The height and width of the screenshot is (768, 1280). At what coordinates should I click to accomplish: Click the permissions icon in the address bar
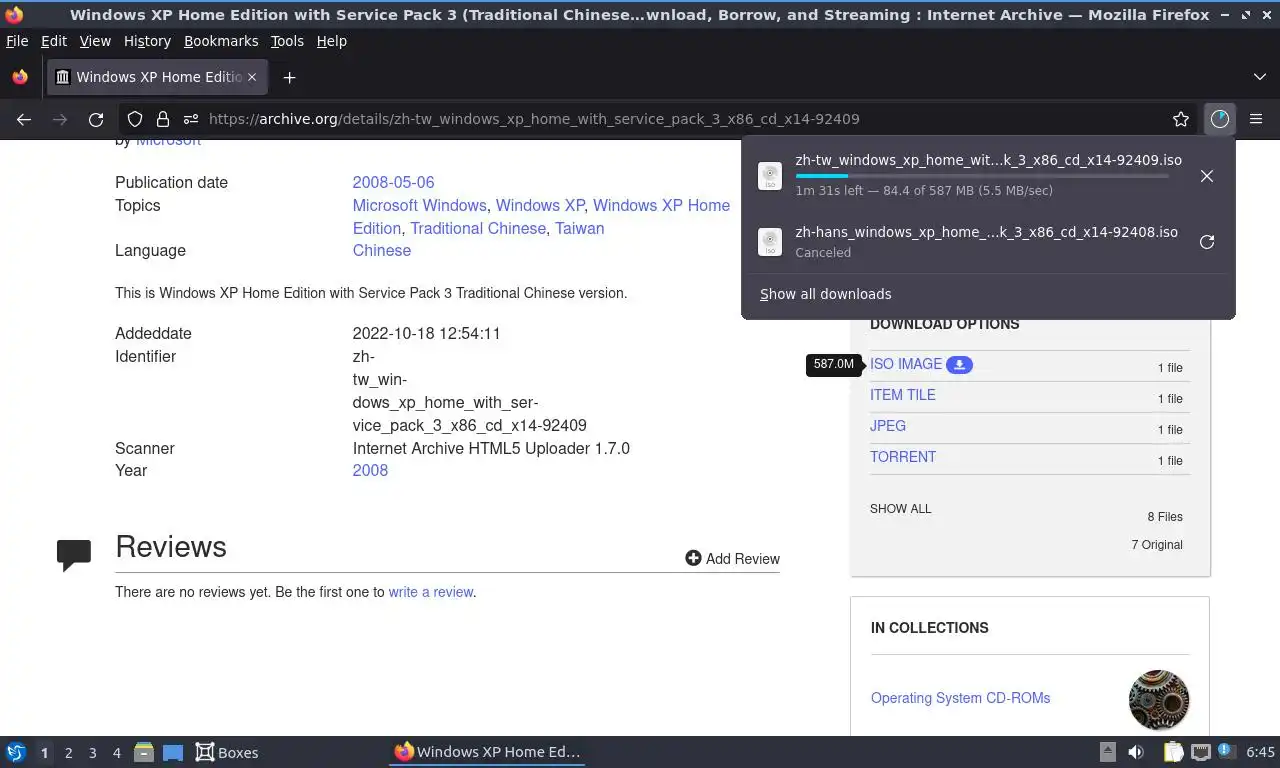click(x=190, y=119)
